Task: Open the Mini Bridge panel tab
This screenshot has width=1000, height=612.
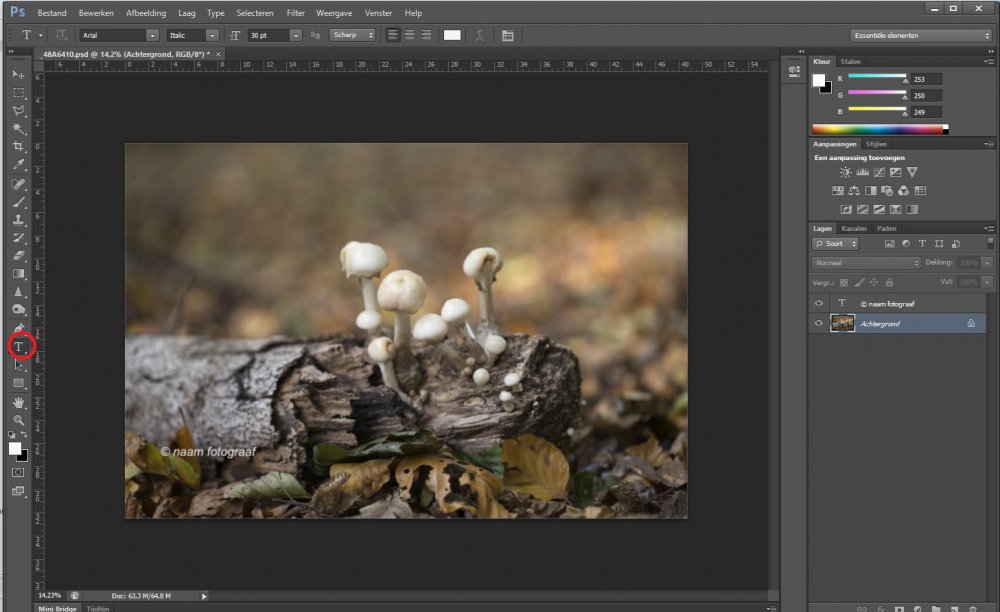Action: (58, 607)
